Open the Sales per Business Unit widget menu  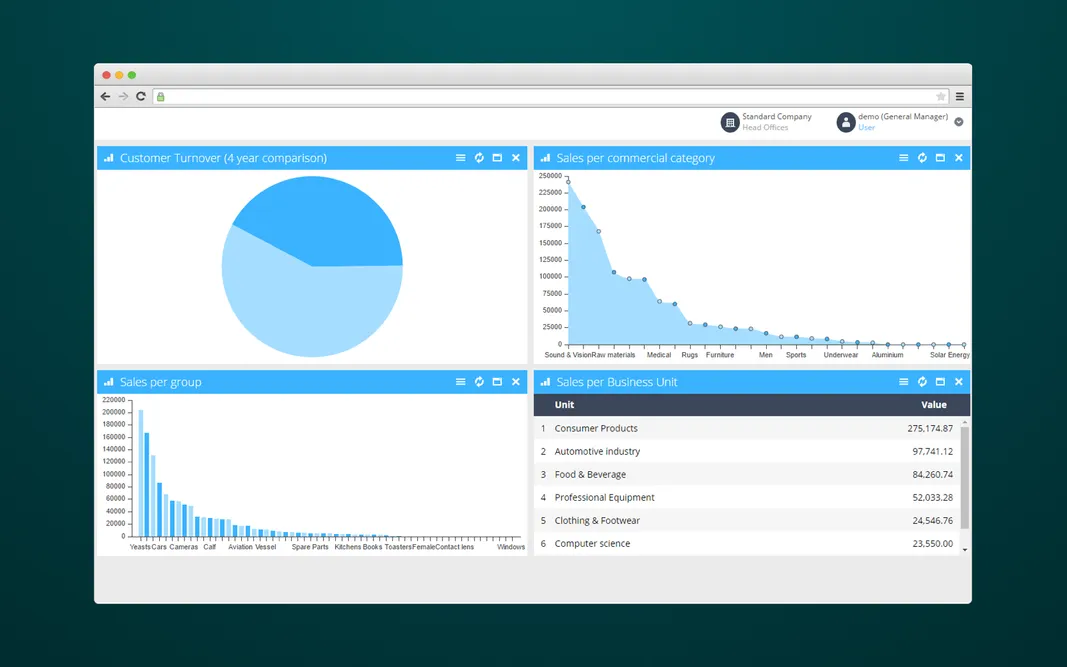click(903, 381)
